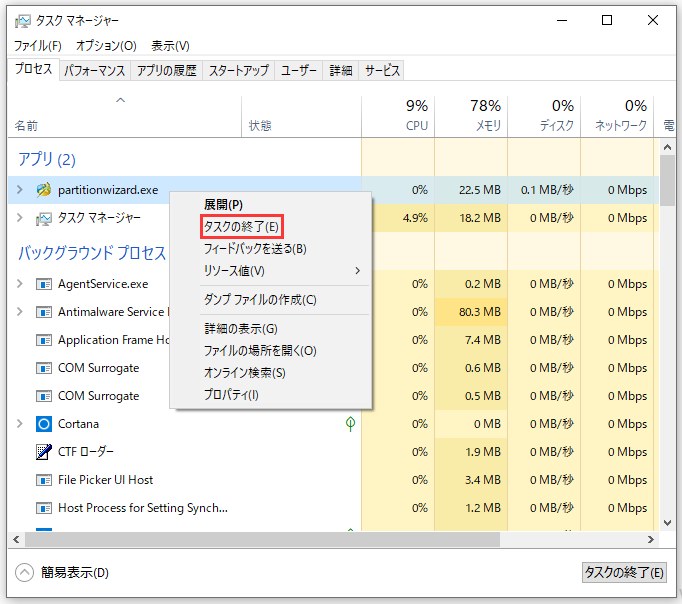Screen dimensions: 682x604
Task: Select ファイルの場所を開く(O) menu entry
Action: point(271,350)
